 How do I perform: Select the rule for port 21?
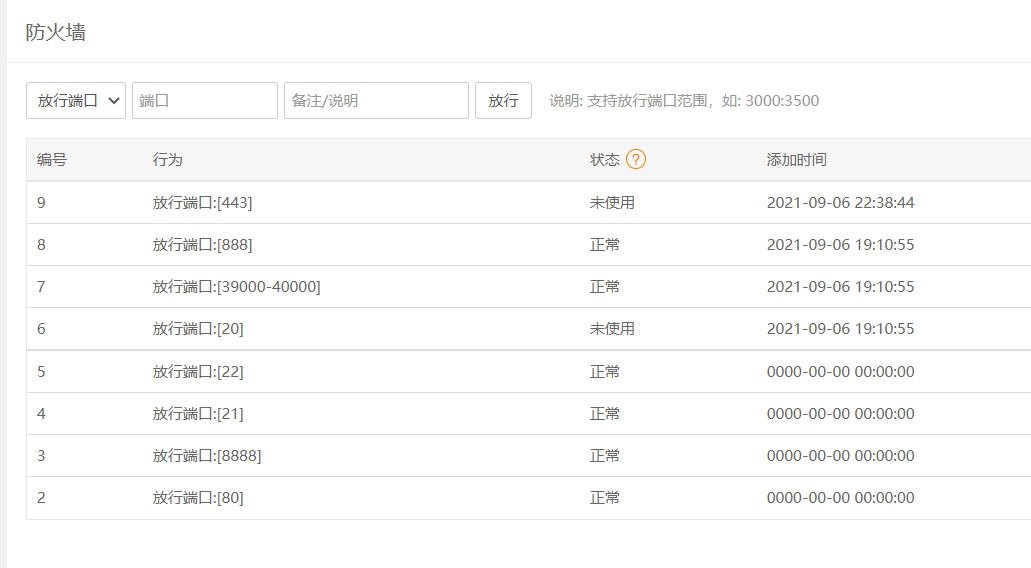(x=198, y=414)
